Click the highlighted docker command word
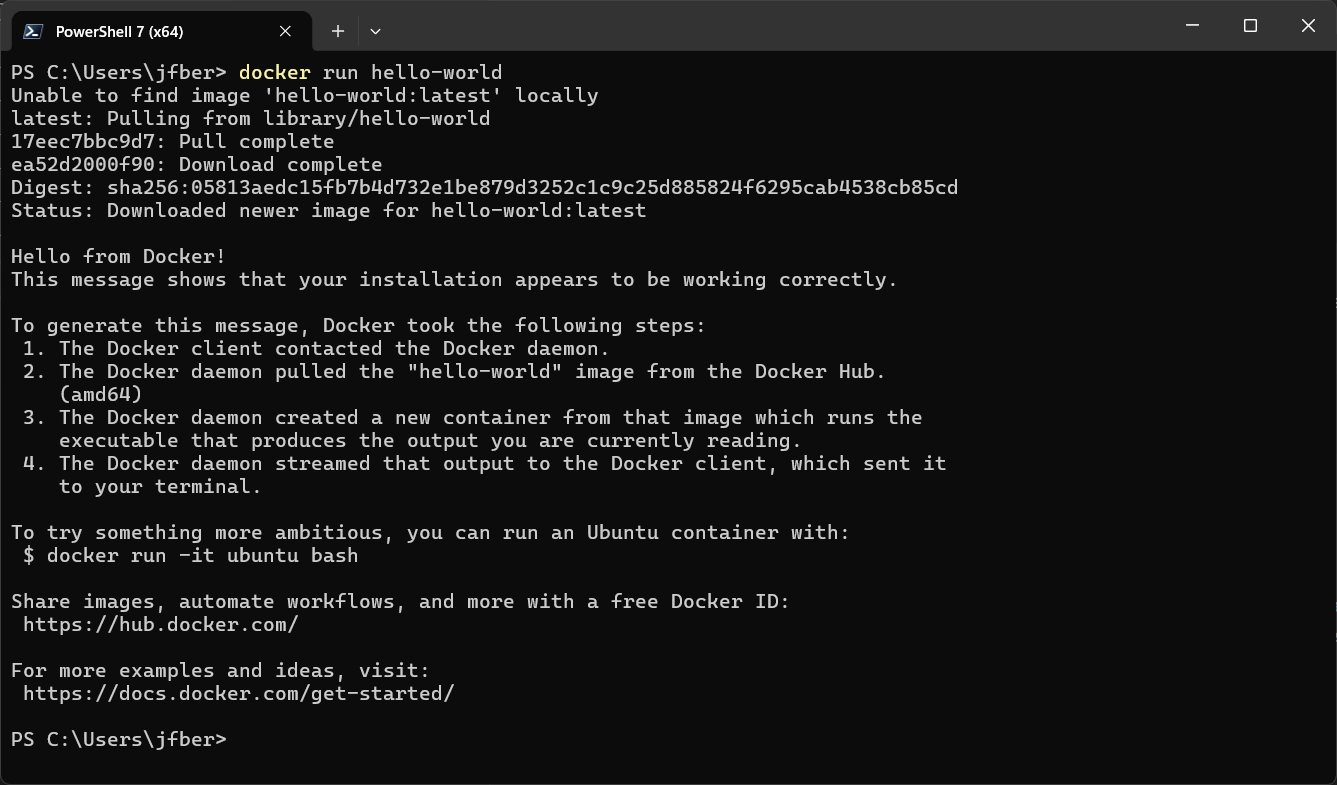Image resolution: width=1337 pixels, height=785 pixels. pyautogui.click(x=274, y=72)
